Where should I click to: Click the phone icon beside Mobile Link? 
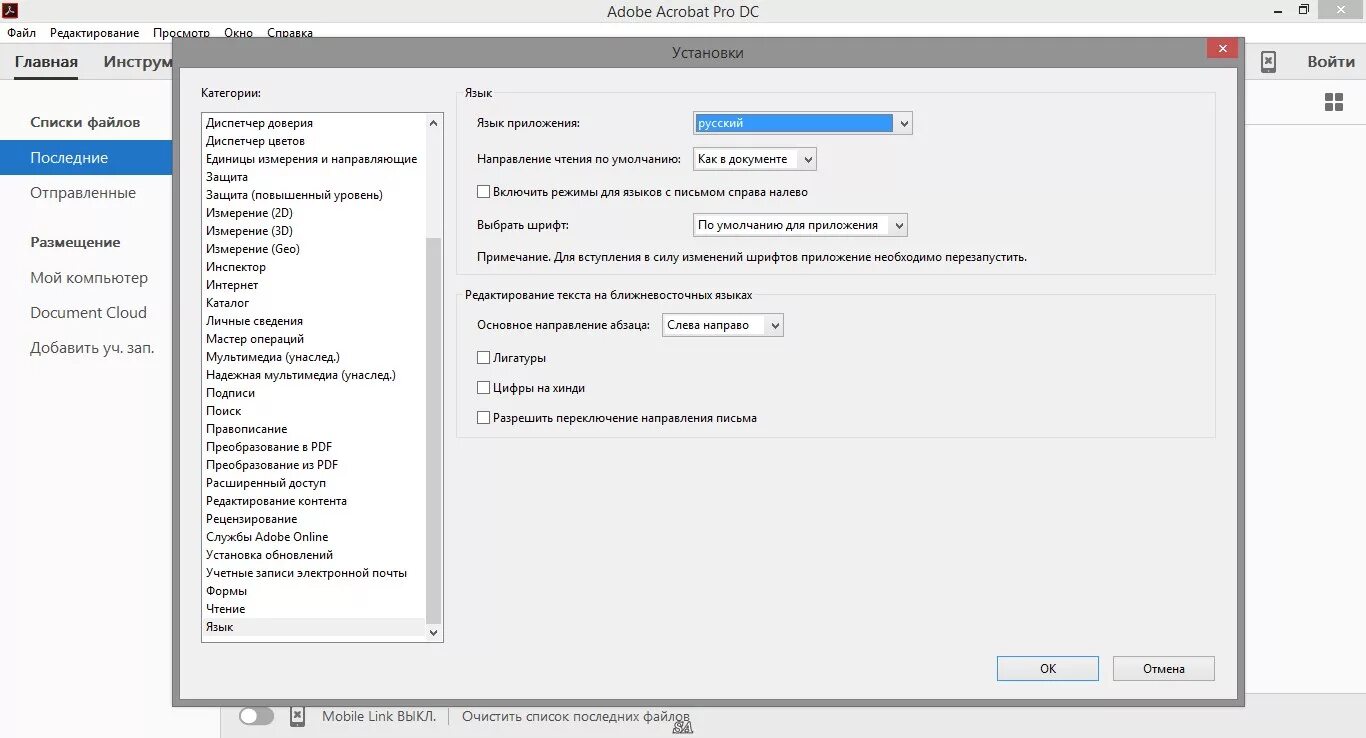point(297,716)
